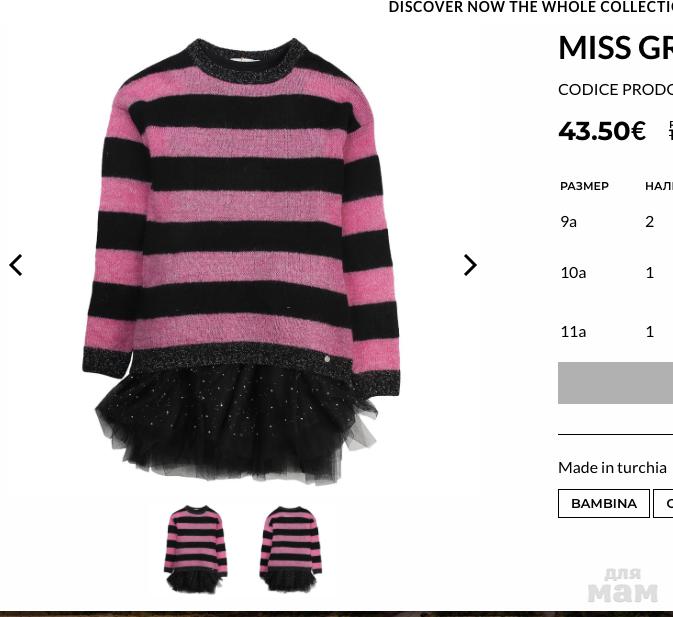Go to the previous product image
This screenshot has height=617, width=673.
(16, 265)
